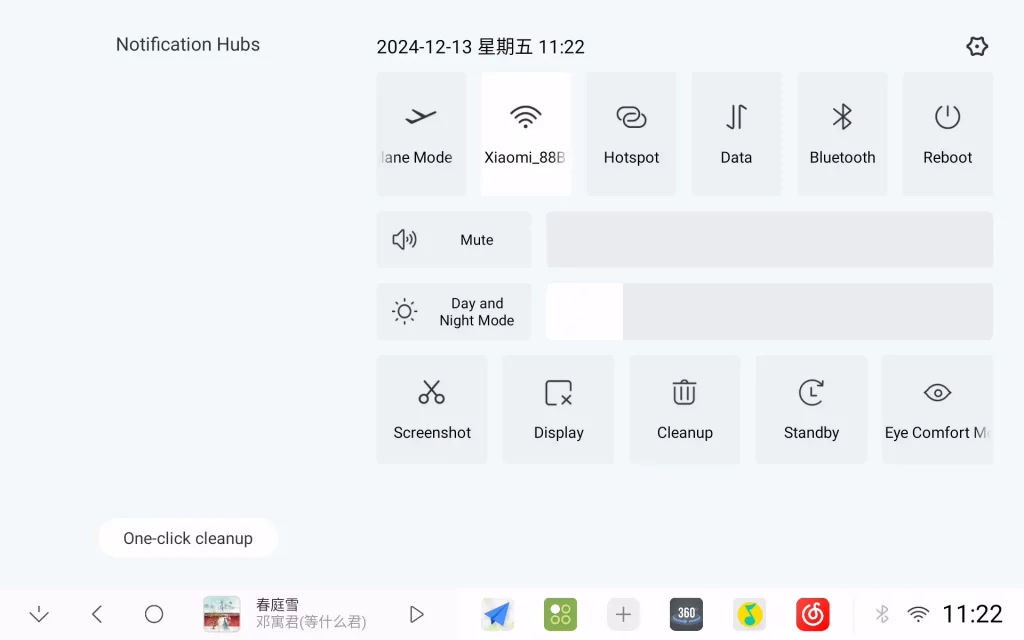Turn on Eye Comfort Mode
The width and height of the screenshot is (1024, 640).
click(937, 409)
